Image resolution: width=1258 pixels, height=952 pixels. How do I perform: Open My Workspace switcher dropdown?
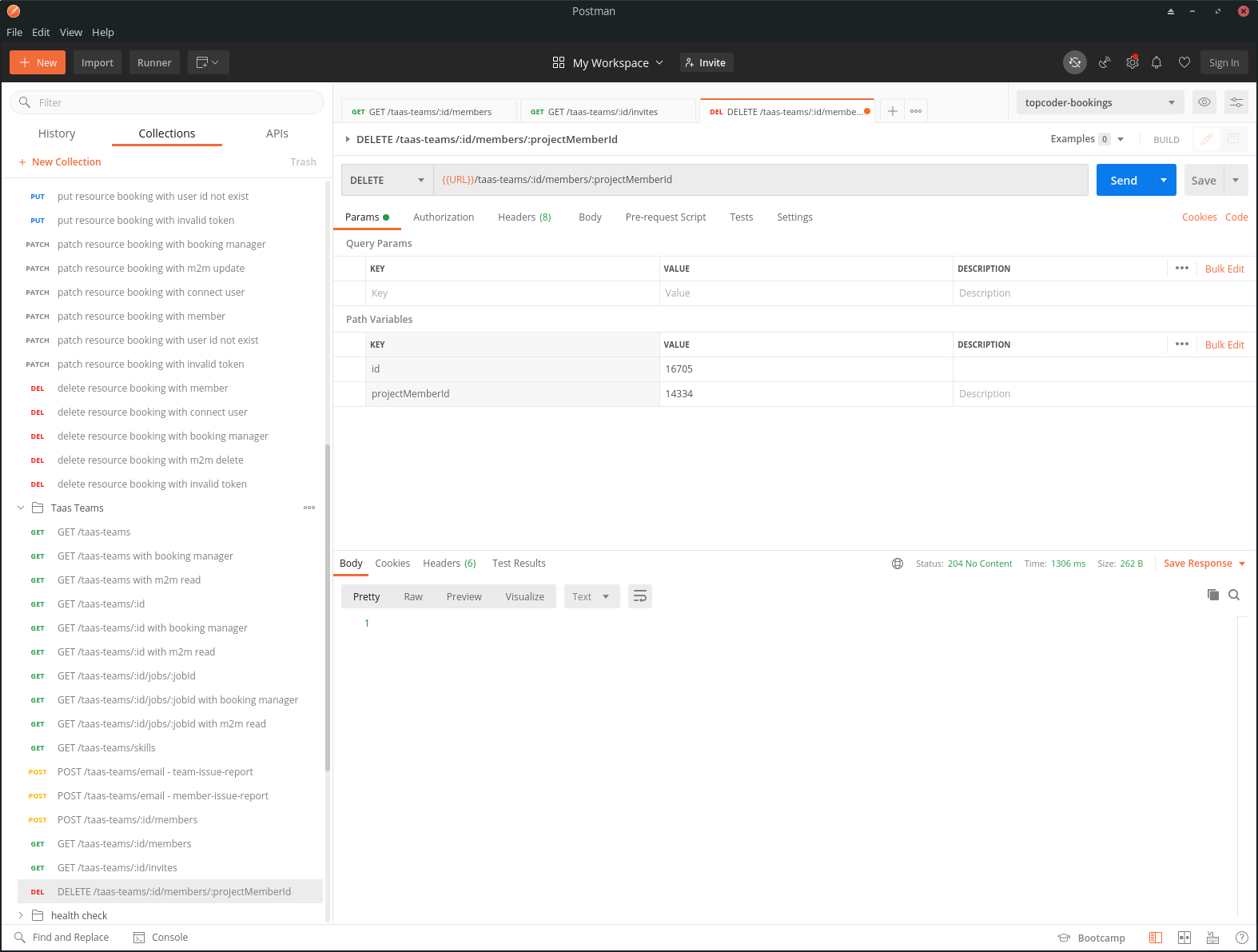(x=608, y=62)
